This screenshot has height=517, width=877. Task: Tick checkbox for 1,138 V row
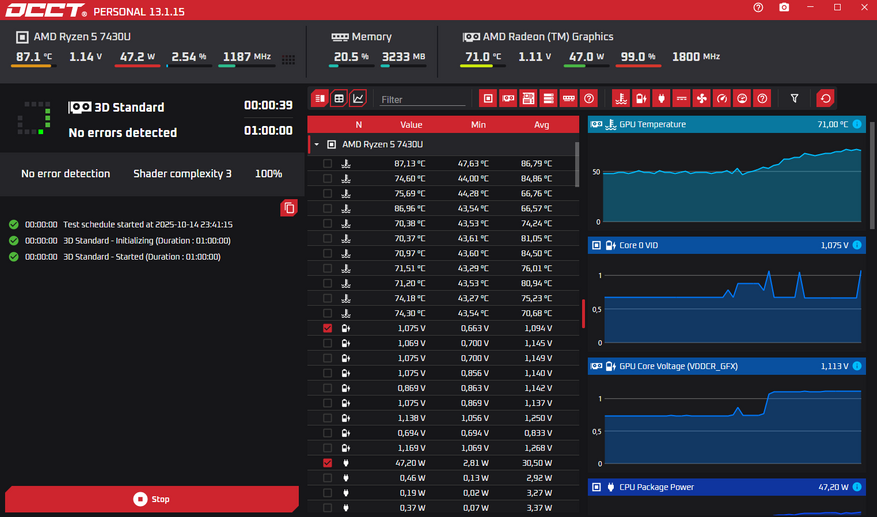click(x=327, y=418)
